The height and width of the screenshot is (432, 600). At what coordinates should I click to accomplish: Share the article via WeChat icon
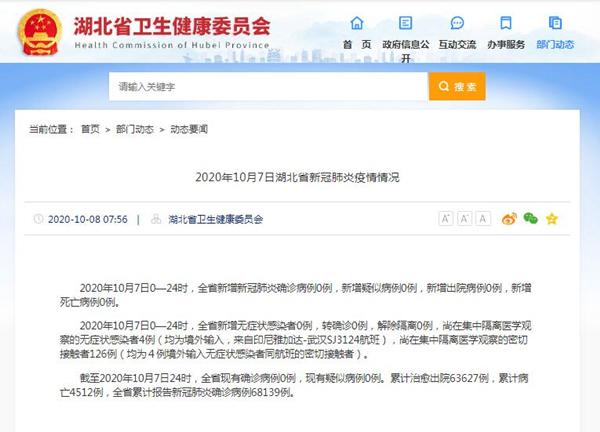tap(530, 218)
